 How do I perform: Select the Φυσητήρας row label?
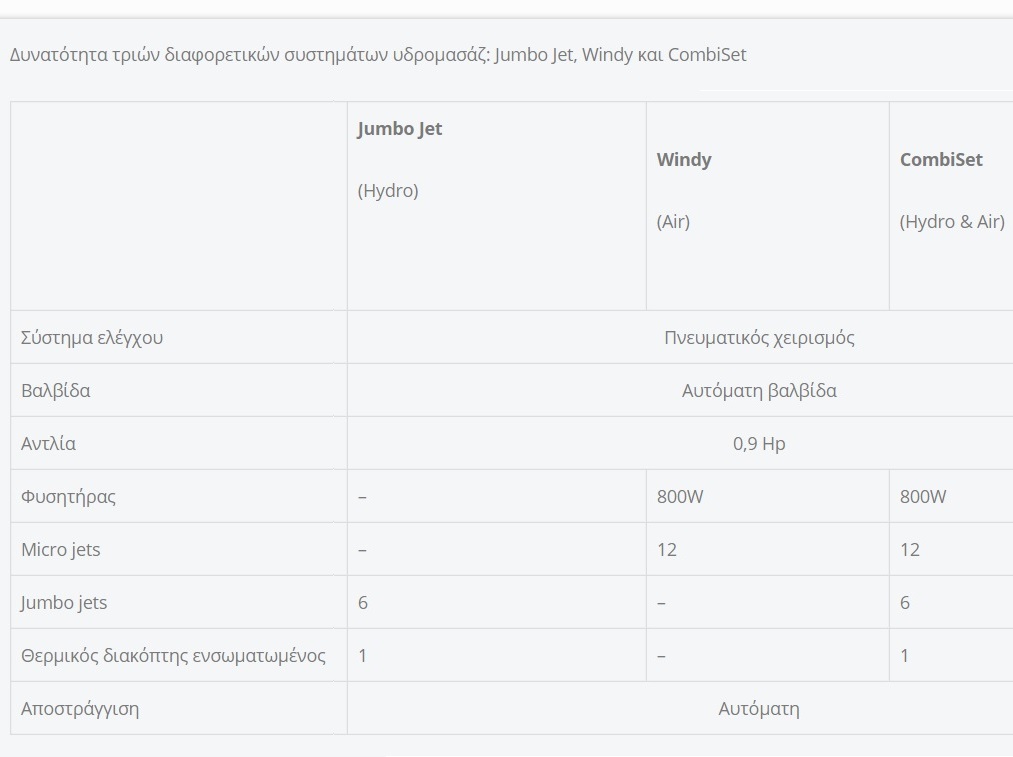point(68,496)
